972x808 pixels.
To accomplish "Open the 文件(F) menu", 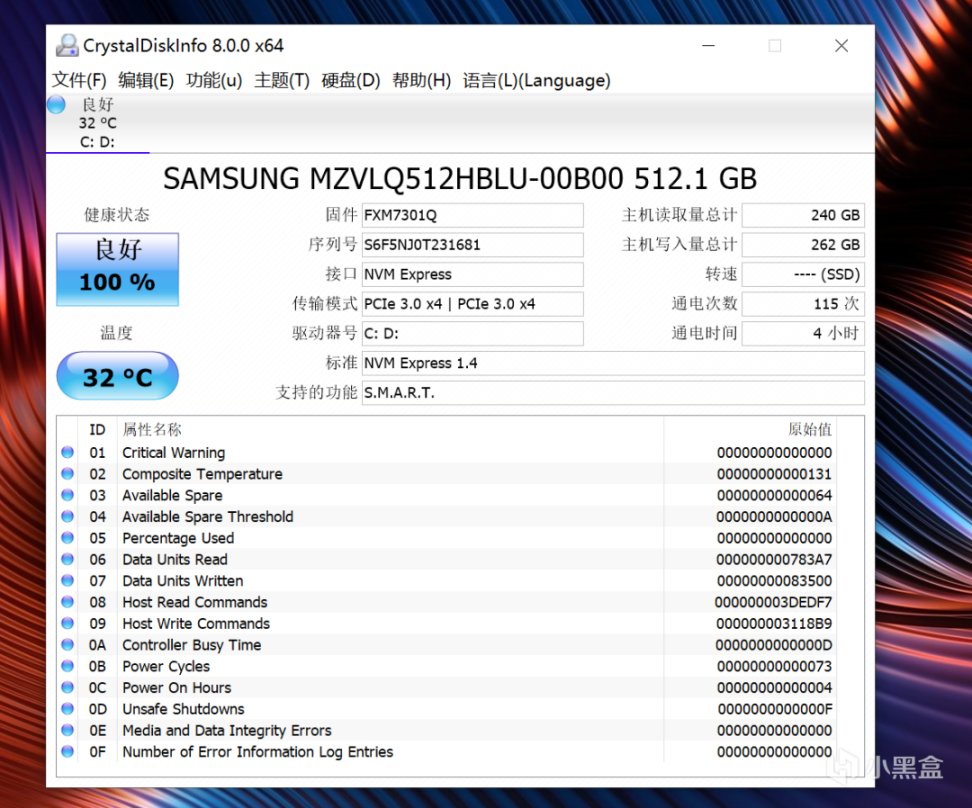I will point(79,80).
